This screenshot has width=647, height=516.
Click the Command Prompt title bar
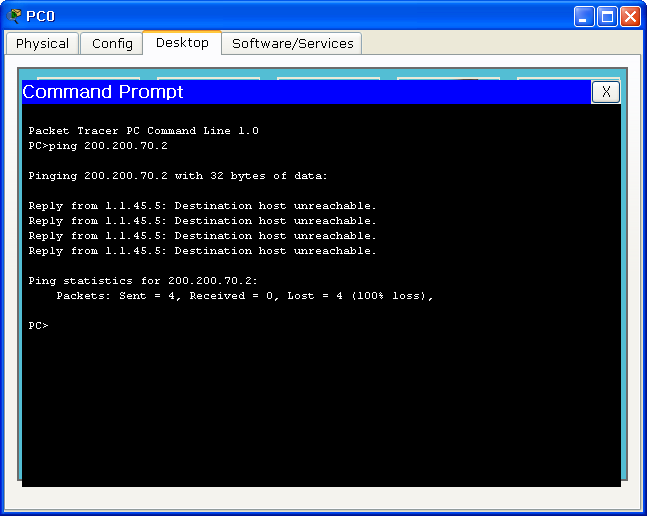click(x=307, y=92)
